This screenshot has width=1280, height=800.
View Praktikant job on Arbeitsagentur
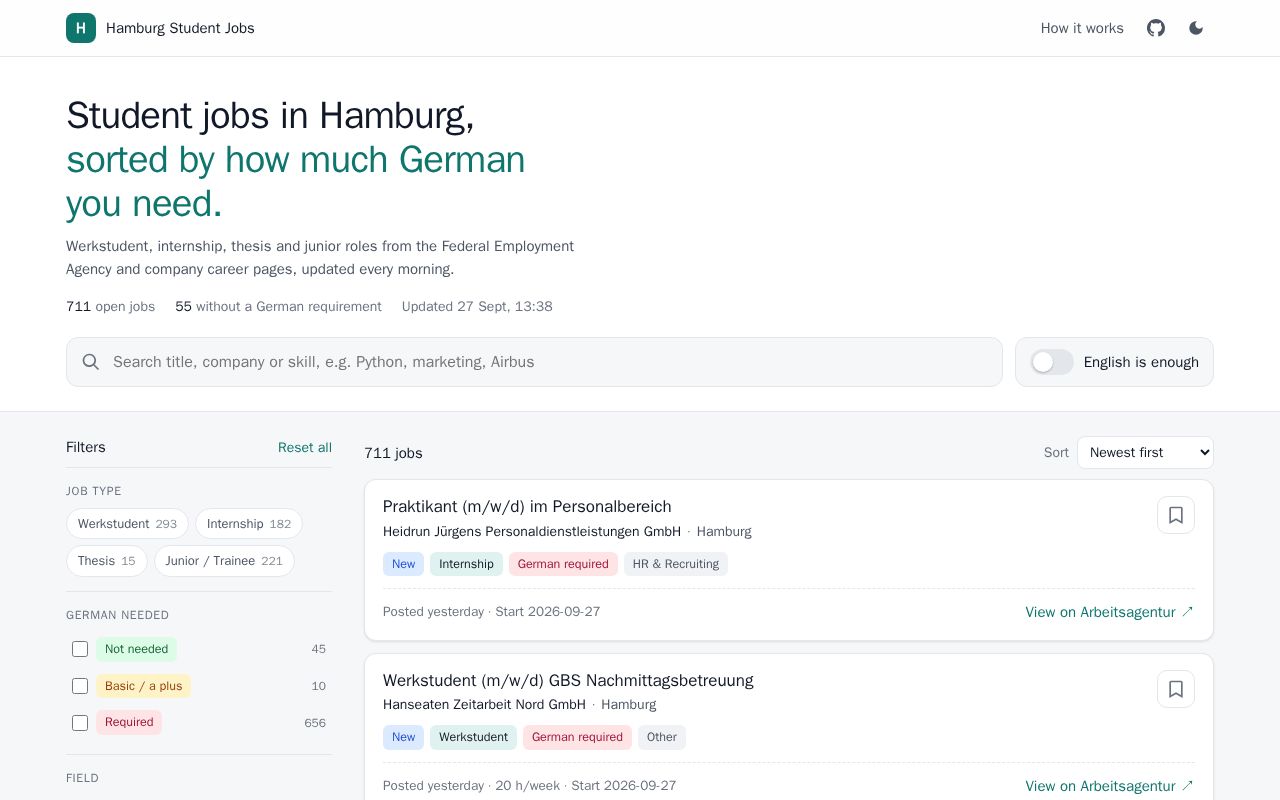point(1109,612)
